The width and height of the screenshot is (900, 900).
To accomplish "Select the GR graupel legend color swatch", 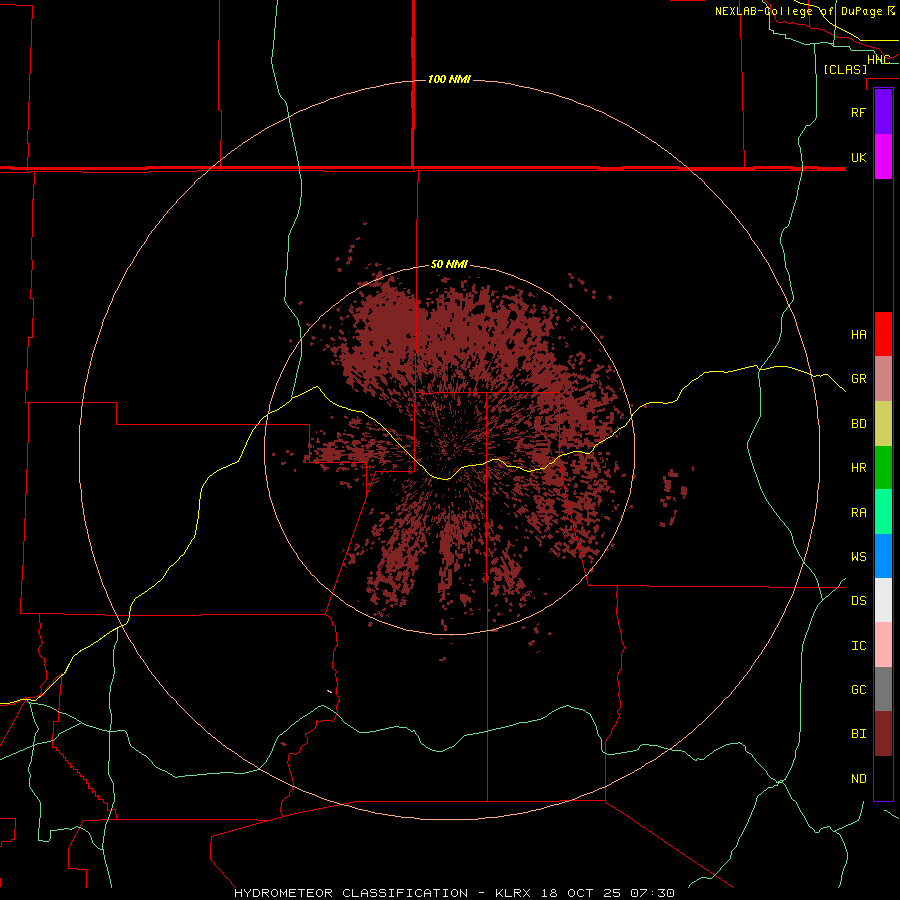I will click(x=883, y=379).
